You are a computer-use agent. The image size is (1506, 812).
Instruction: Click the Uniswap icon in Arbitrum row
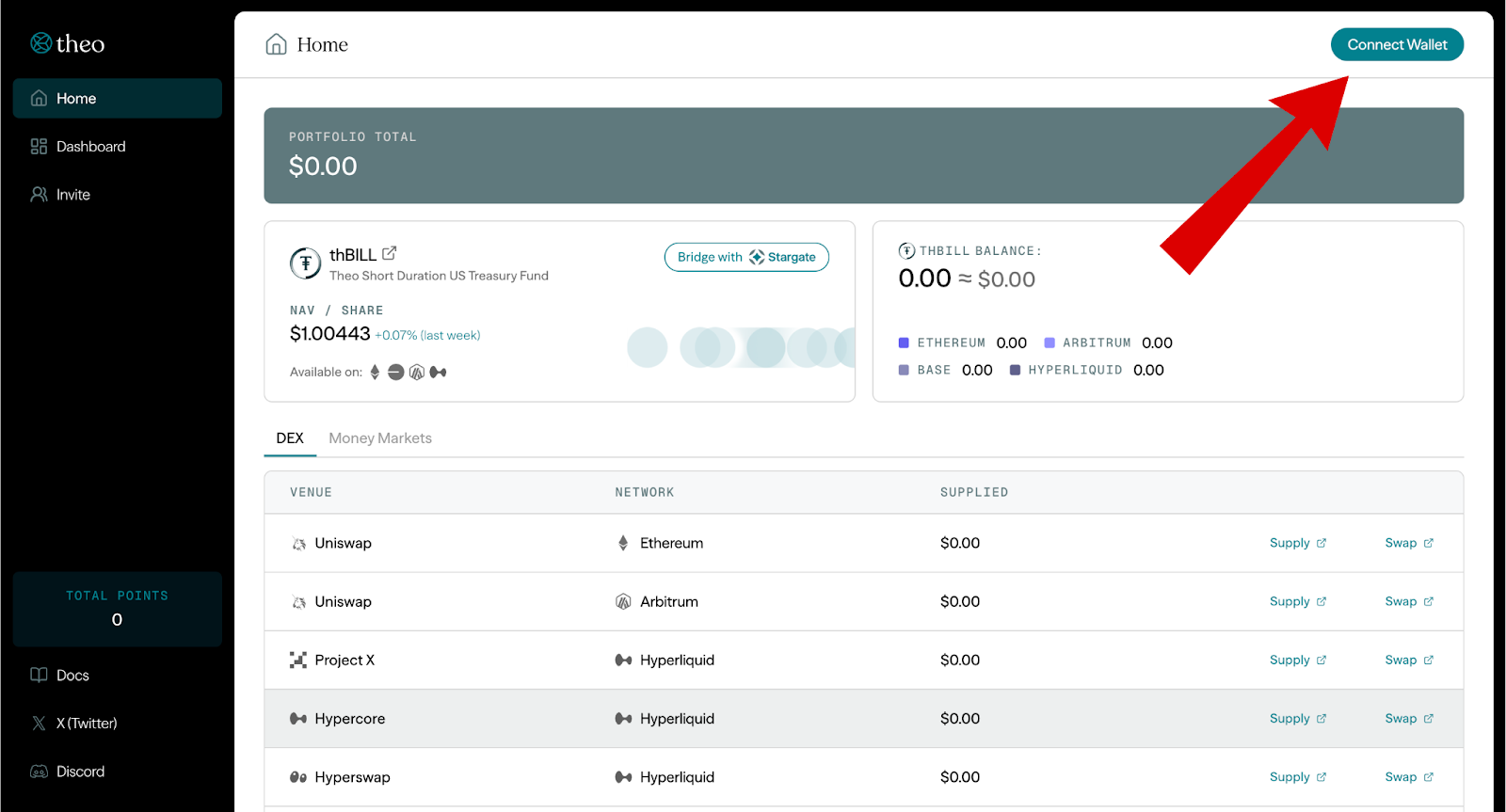coord(298,602)
